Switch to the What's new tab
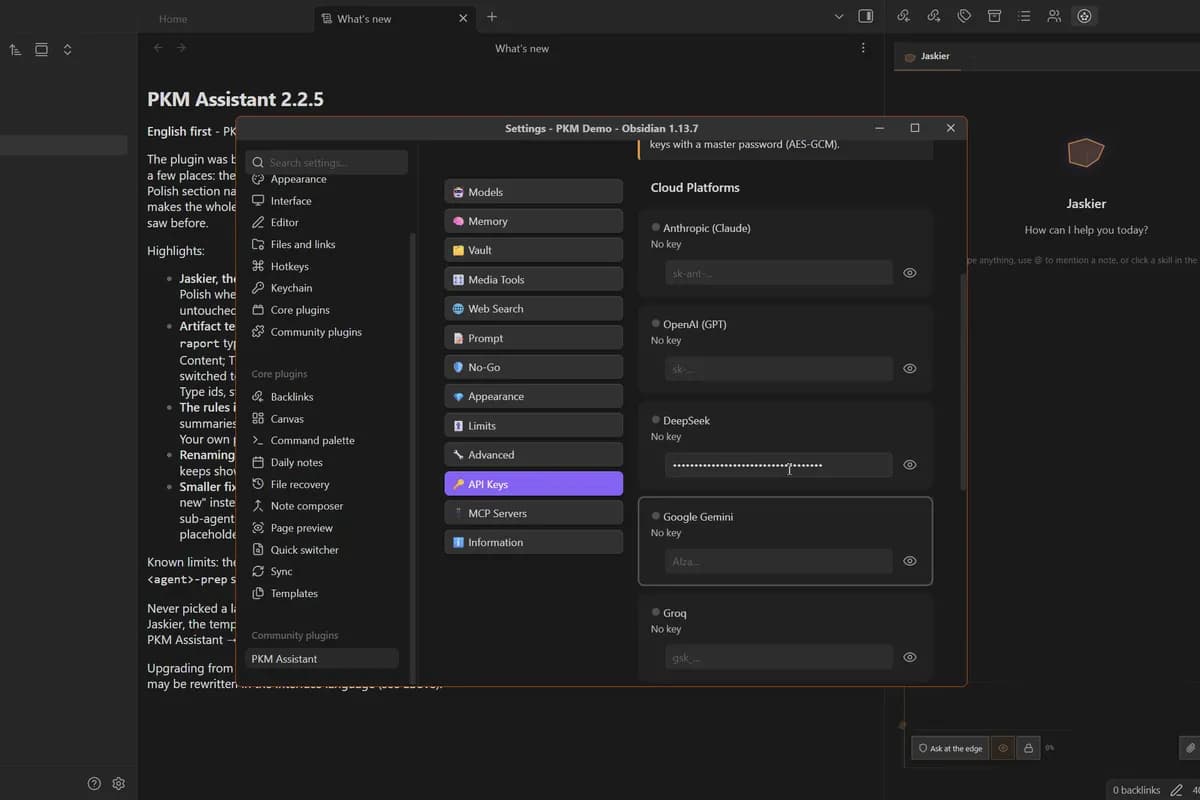This screenshot has height=800, width=1200. coord(396,18)
